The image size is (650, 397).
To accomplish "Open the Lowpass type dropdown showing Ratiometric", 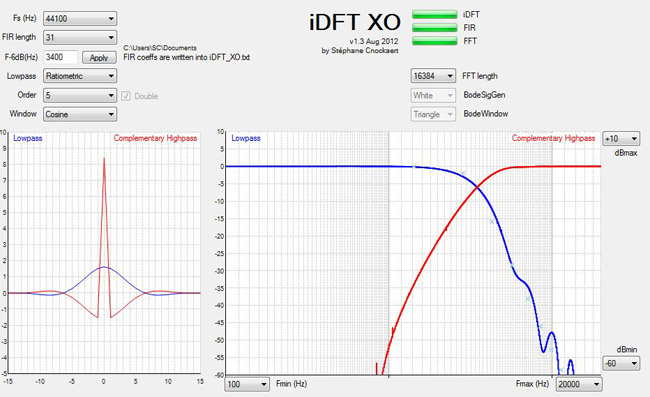I will tap(80, 76).
